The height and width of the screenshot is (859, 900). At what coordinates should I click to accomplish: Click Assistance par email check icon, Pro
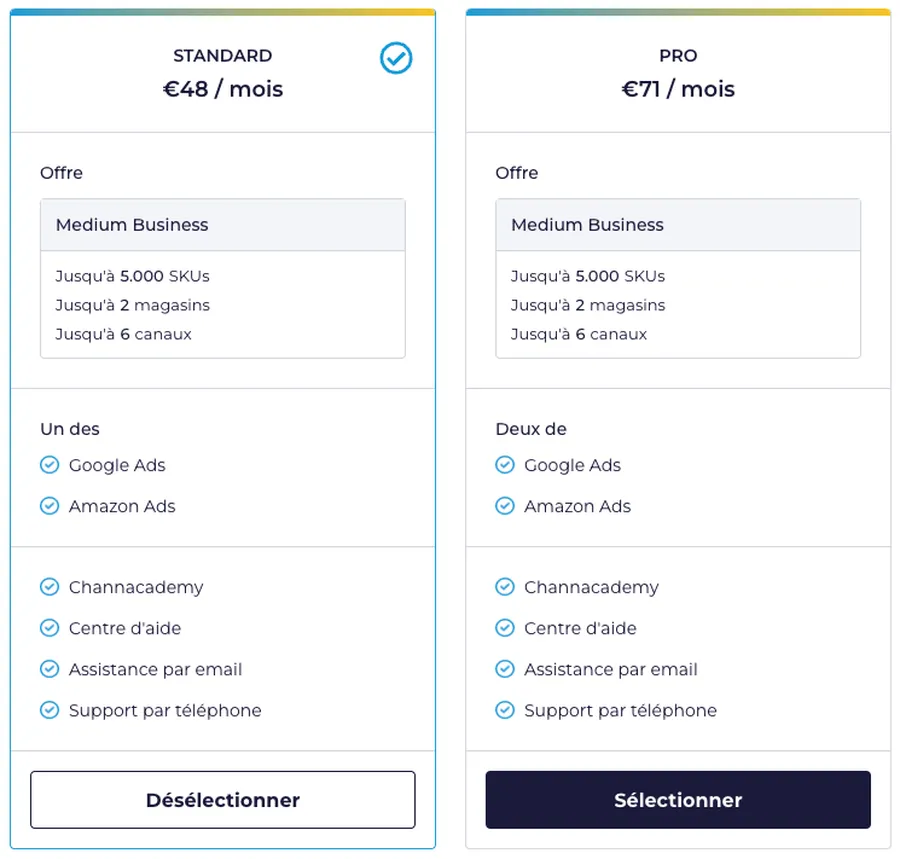[505, 669]
